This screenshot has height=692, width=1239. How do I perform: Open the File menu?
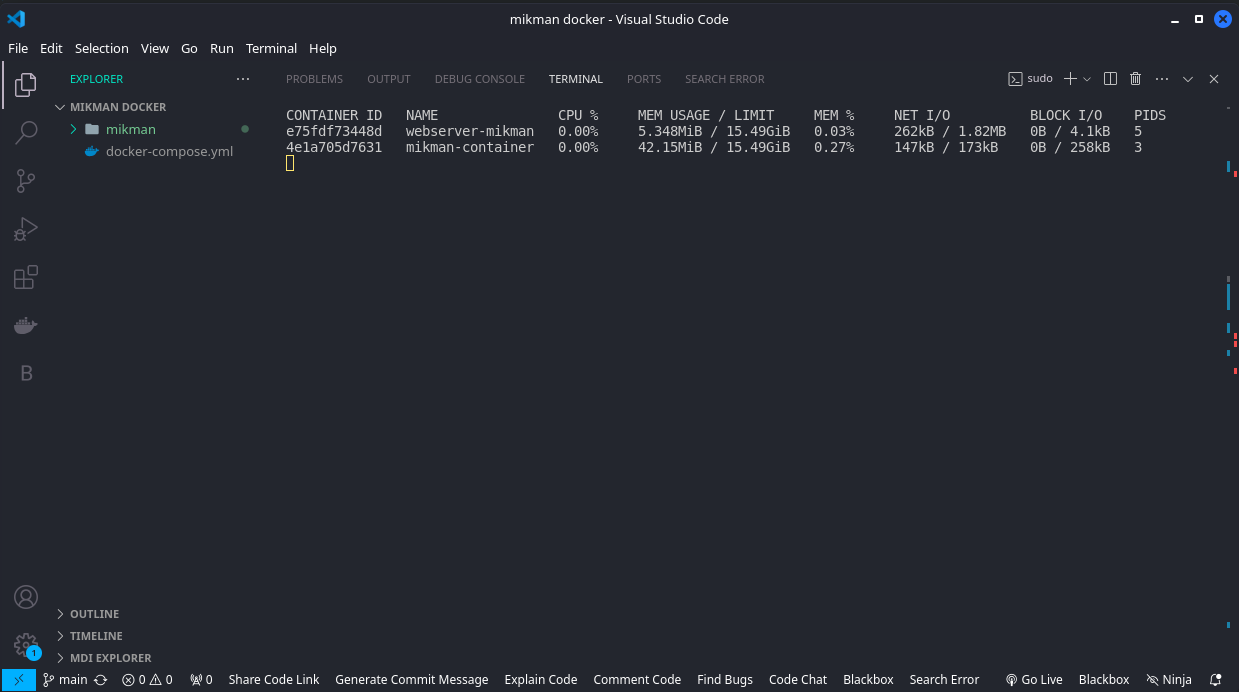(18, 48)
